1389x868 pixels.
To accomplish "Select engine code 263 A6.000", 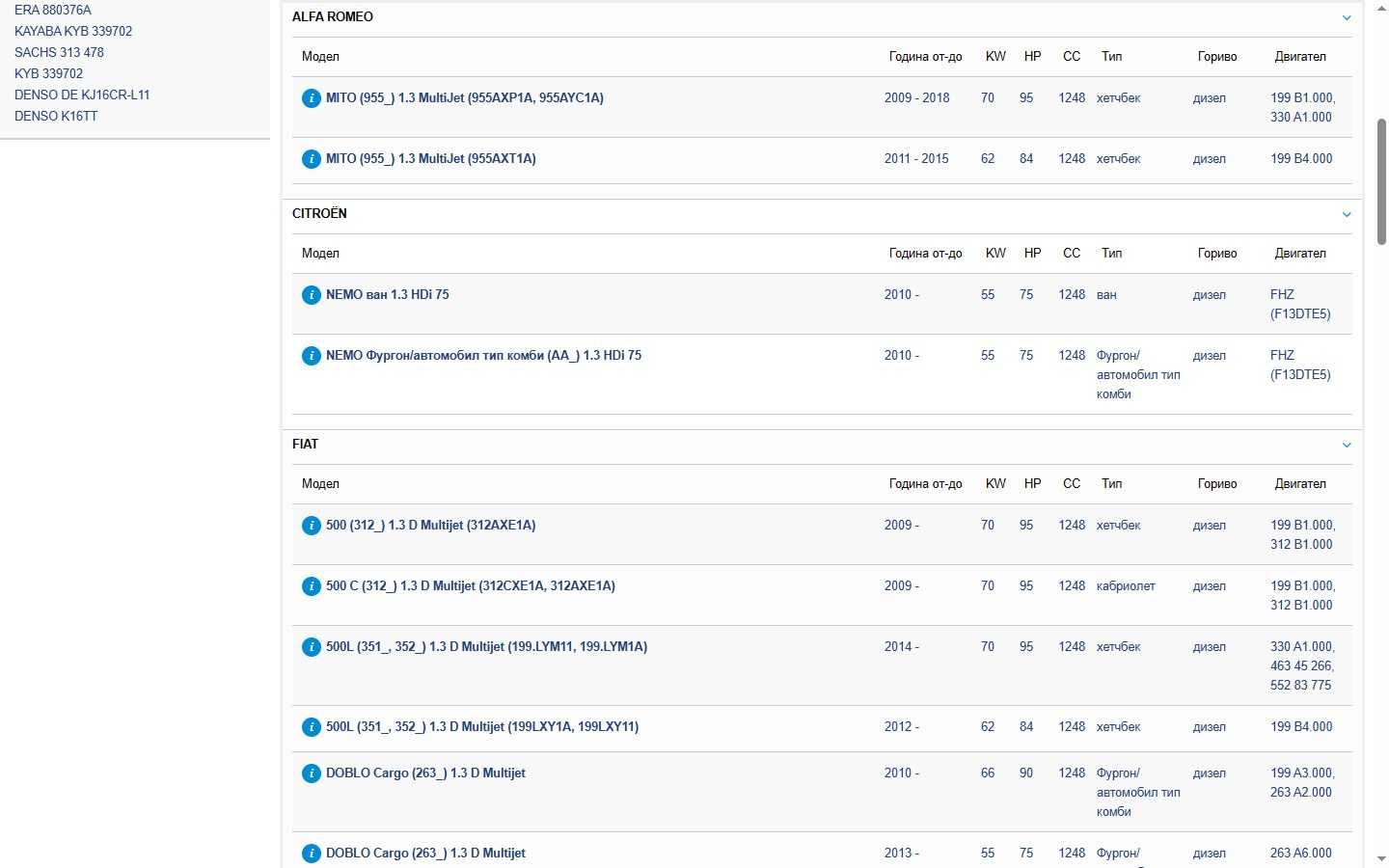I will [x=1301, y=853].
